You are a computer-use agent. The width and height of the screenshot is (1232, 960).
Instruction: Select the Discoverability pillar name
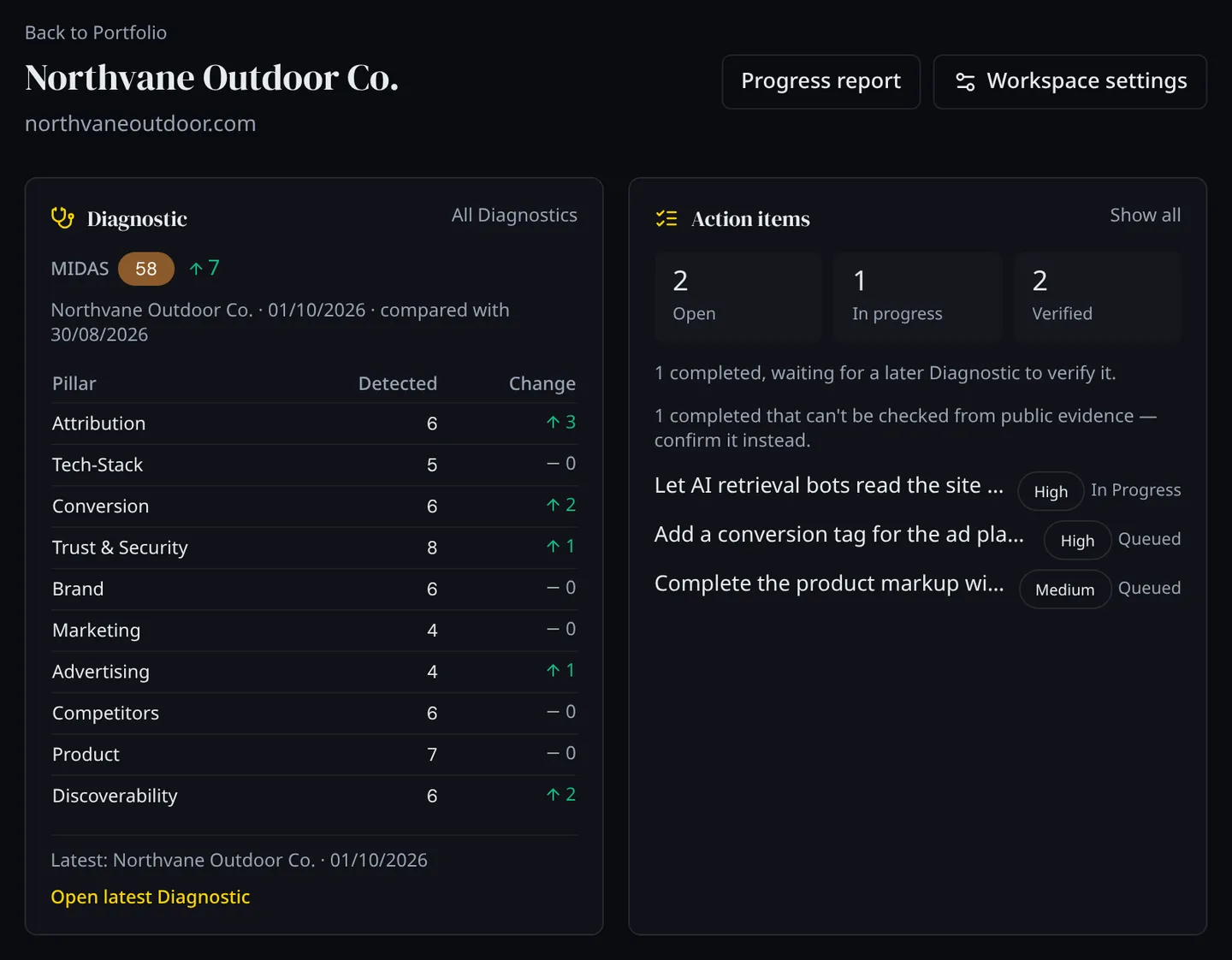[115, 796]
